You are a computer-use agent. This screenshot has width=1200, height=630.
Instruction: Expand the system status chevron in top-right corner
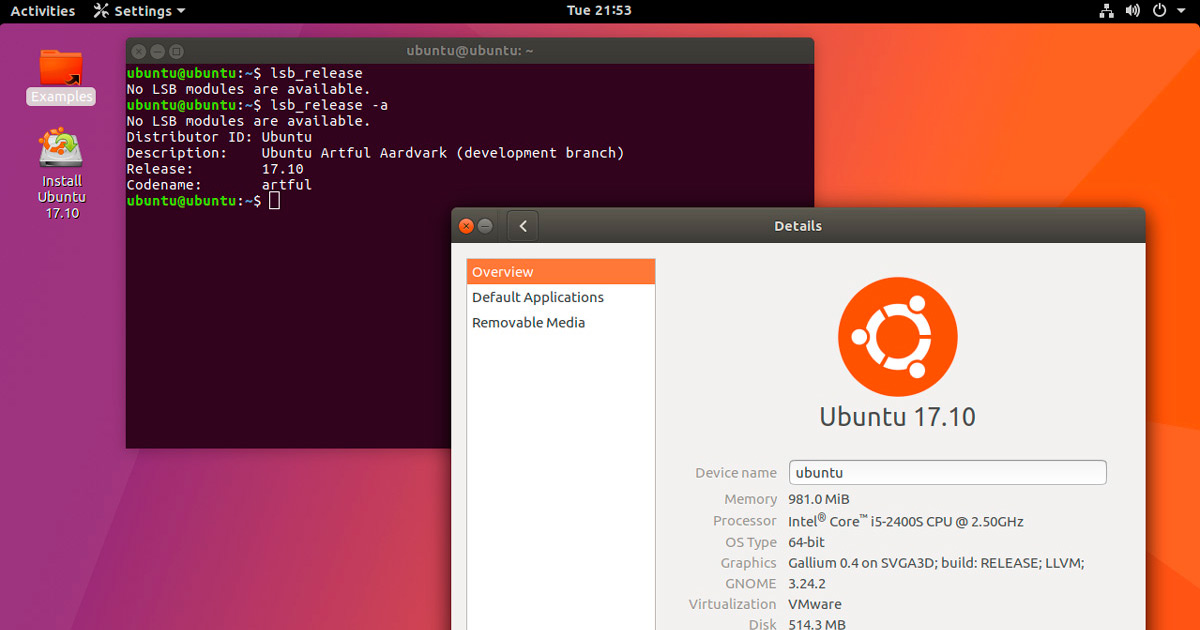click(1182, 11)
